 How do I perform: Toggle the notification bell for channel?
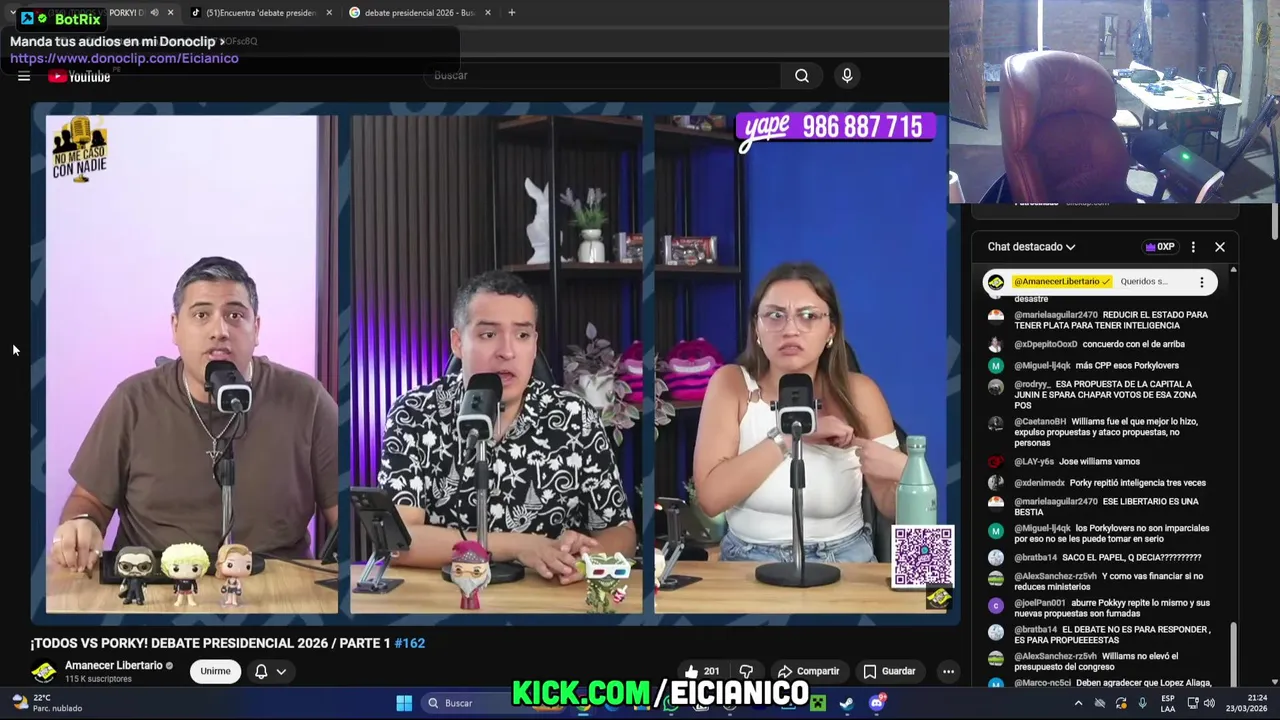[x=261, y=672]
